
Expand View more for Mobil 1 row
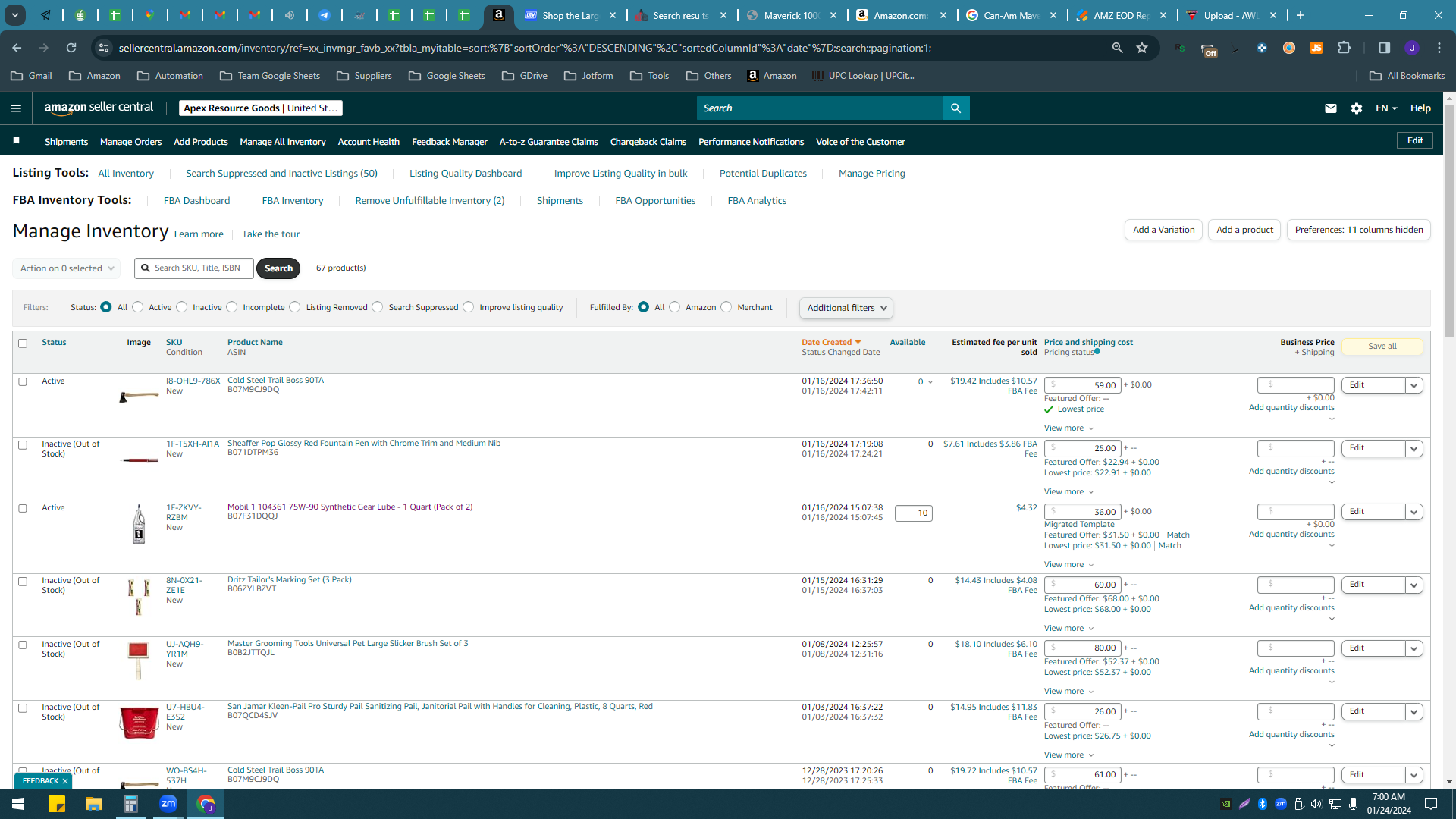[x=1068, y=564]
